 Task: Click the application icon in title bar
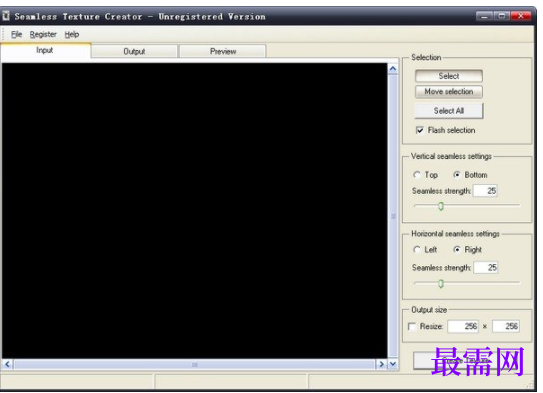click(6, 16)
